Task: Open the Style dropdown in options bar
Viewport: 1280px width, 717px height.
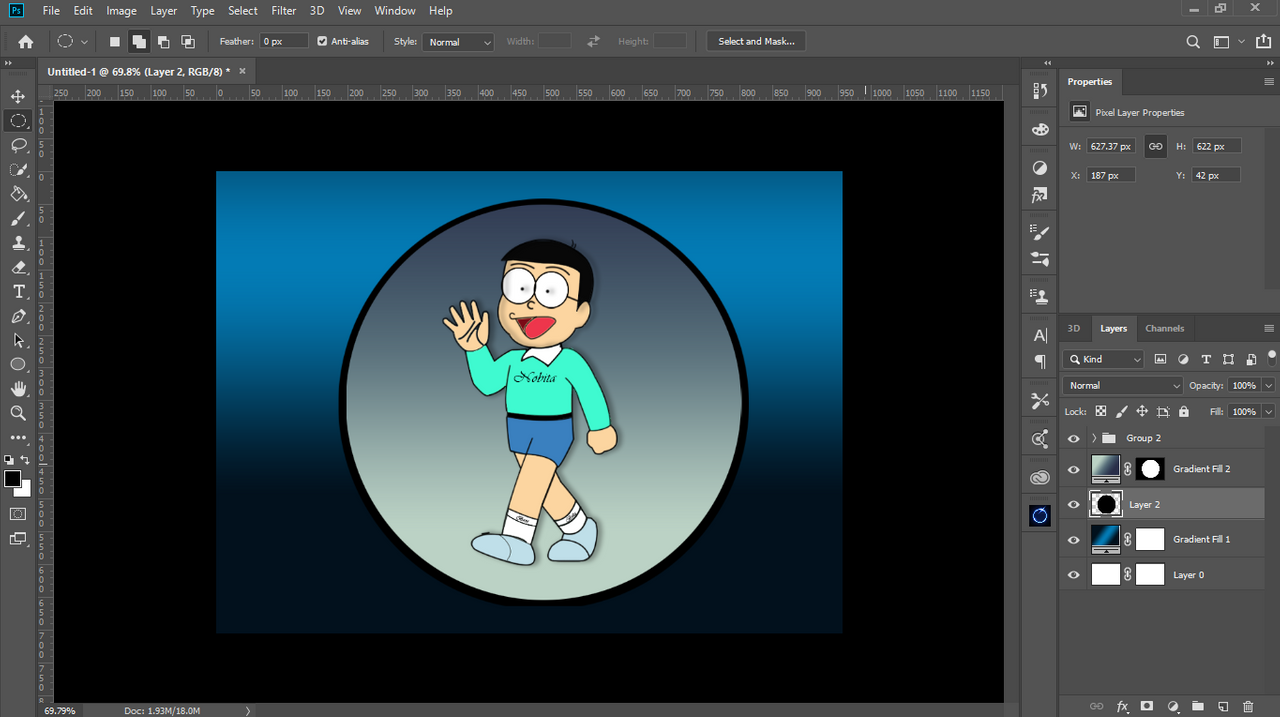Action: pos(459,42)
